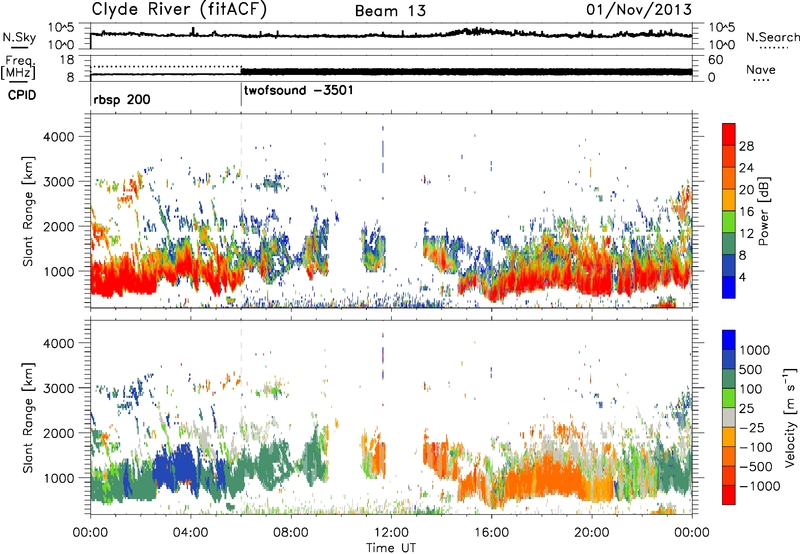Pick the light green power segment between 12 and 16
This screenshot has width=800, height=554.
(x=729, y=222)
